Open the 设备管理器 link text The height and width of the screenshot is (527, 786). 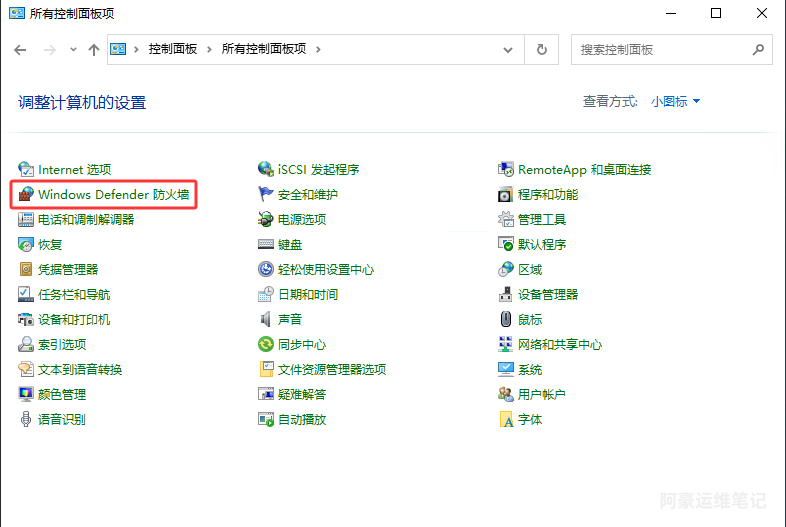[547, 294]
